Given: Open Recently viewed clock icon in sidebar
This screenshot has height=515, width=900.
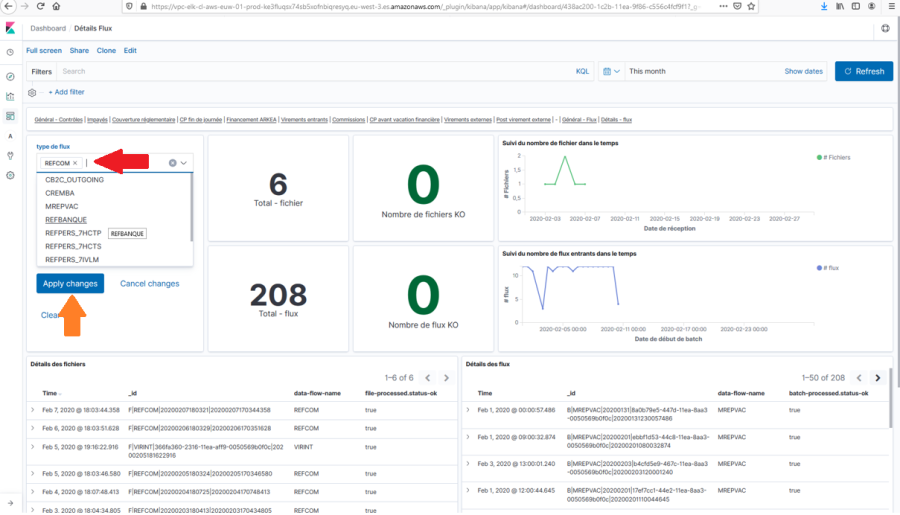Looking at the screenshot, I should point(10,52).
